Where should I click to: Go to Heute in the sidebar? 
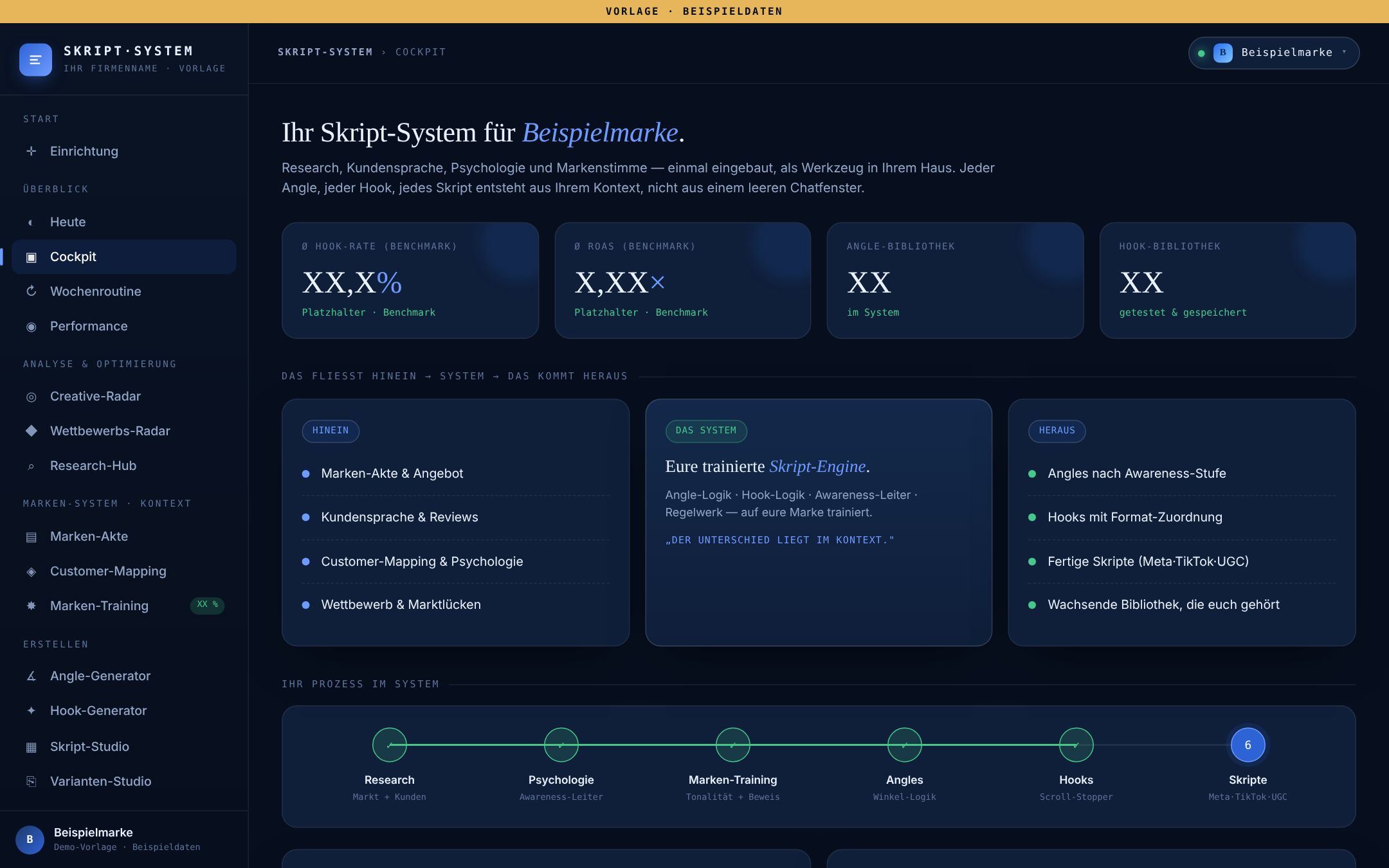tap(123, 222)
